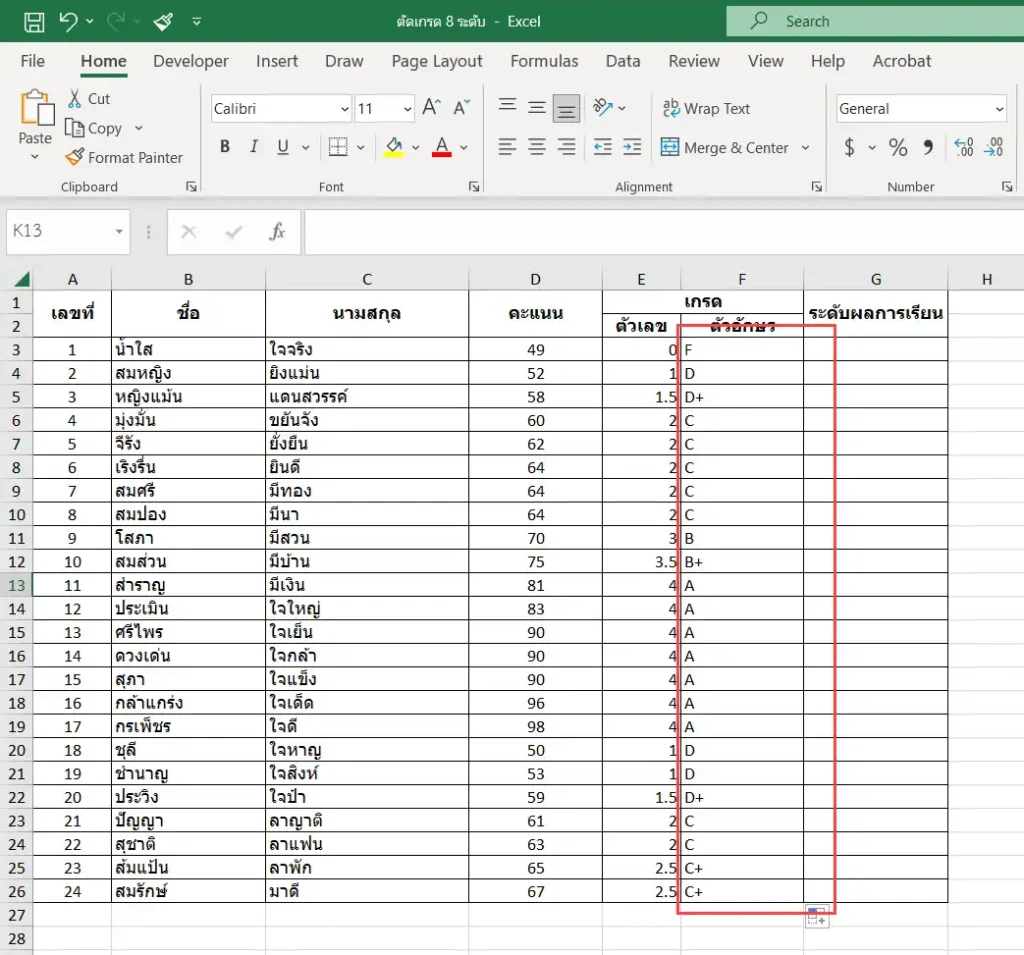Apply Comma Style format
Image resolution: width=1024 pixels, height=955 pixels.
[x=928, y=147]
